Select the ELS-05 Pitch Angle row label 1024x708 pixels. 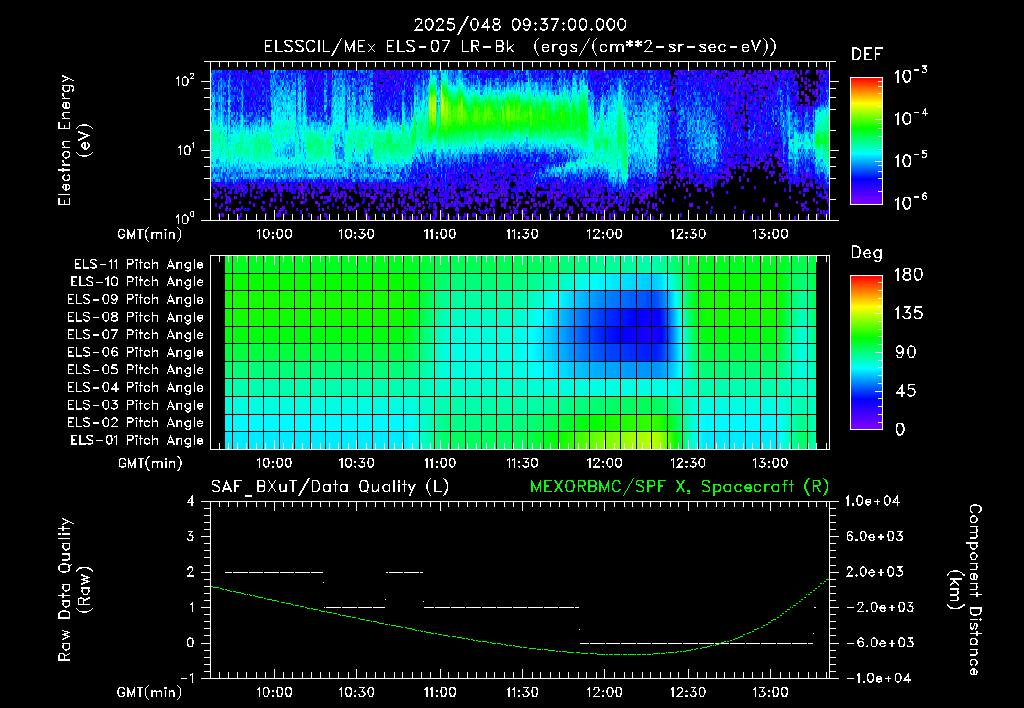(136, 370)
